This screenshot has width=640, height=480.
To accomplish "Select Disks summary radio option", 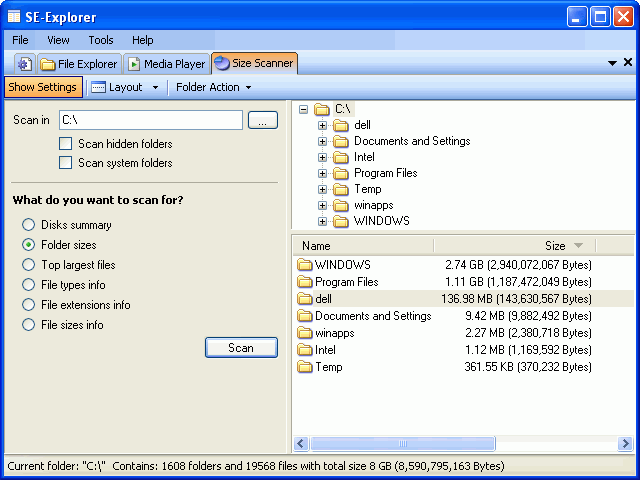I will click(x=28, y=224).
